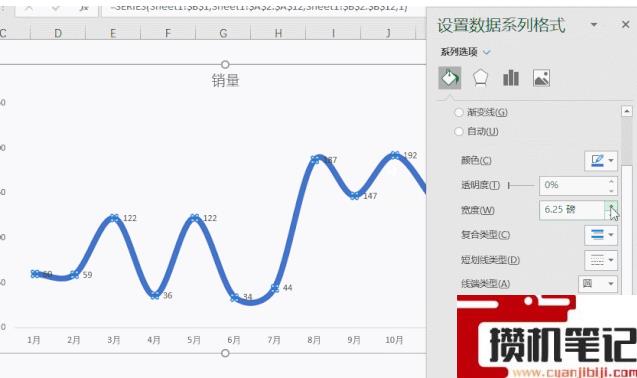Select the data label 59
The width and height of the screenshot is (637, 378).
click(x=87, y=275)
